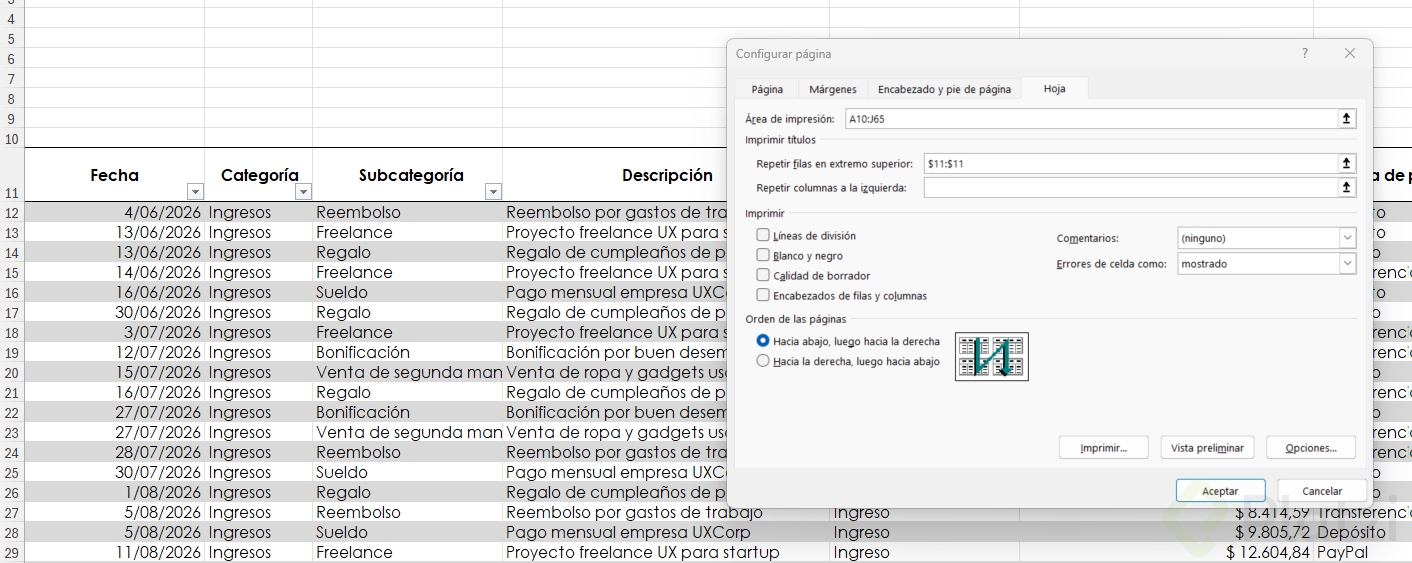The height and width of the screenshot is (563, 1412).
Task: Open the dialog help question mark
Action: pyautogui.click(x=1304, y=54)
